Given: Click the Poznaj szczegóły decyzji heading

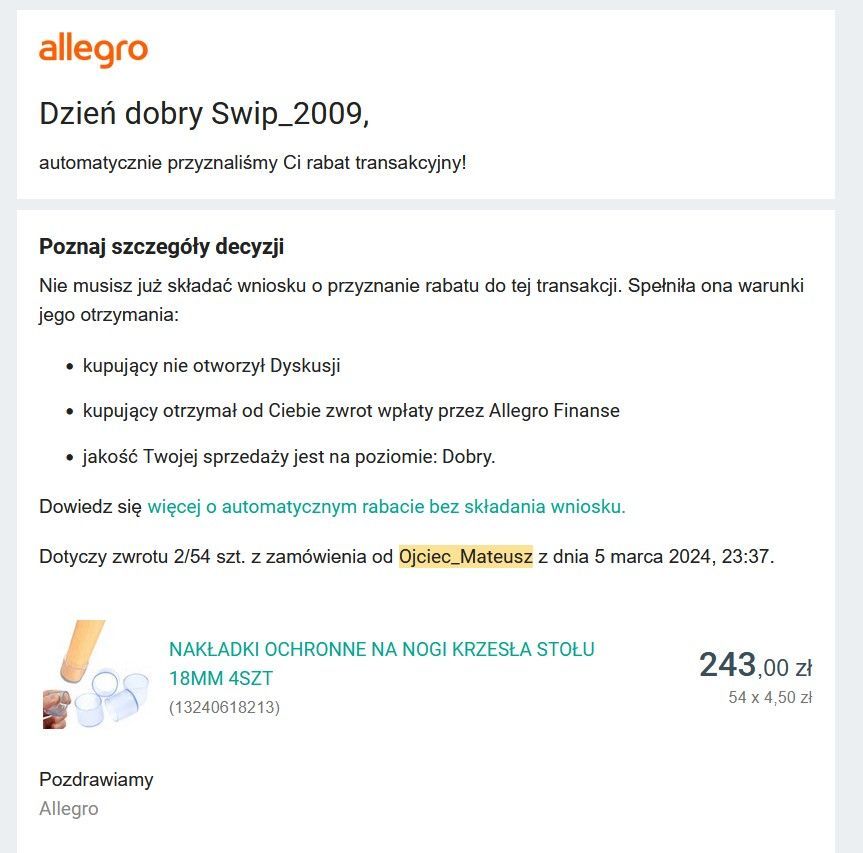Looking at the screenshot, I should click(x=161, y=246).
